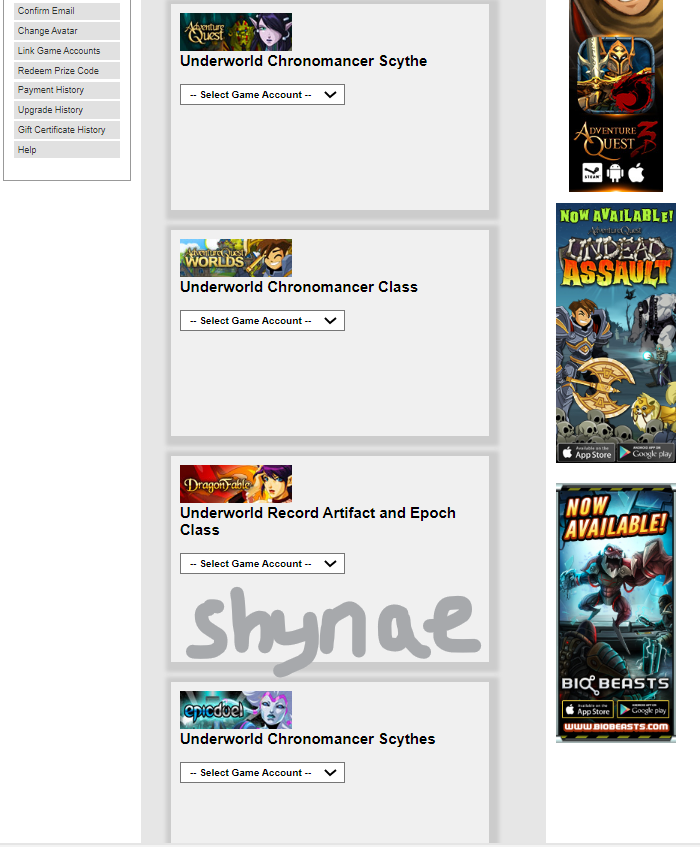Click Google Play badge in Undead Assault ad
This screenshot has height=847, width=700.
[x=645, y=453]
